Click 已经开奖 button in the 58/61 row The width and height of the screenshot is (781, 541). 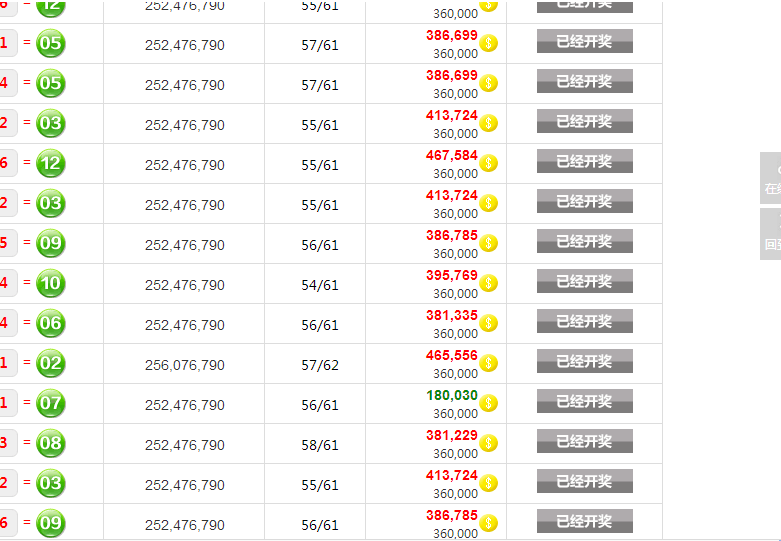[x=585, y=441]
